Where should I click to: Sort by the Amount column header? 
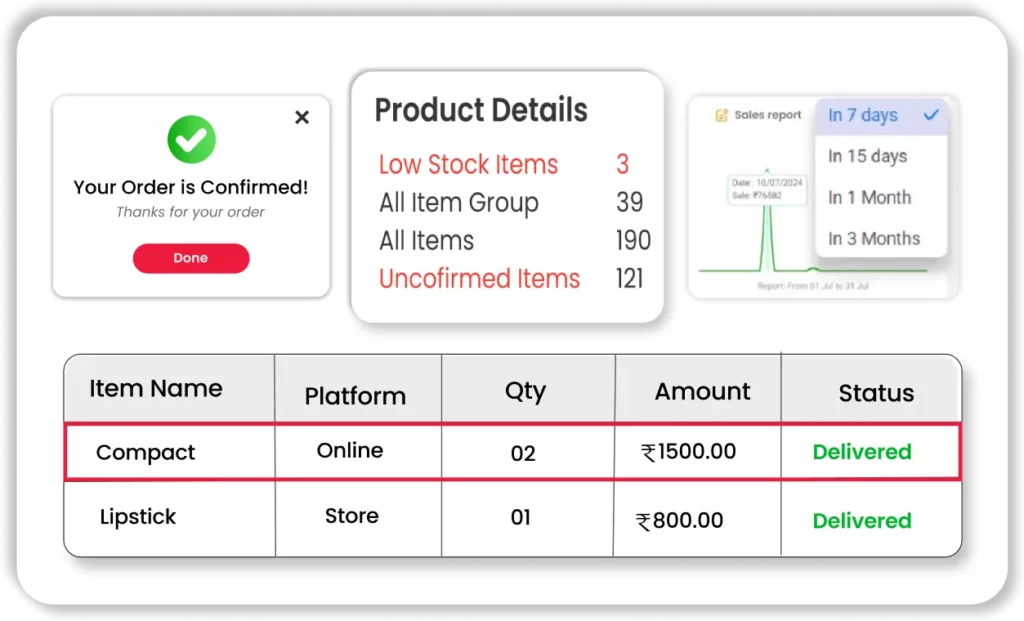click(702, 392)
